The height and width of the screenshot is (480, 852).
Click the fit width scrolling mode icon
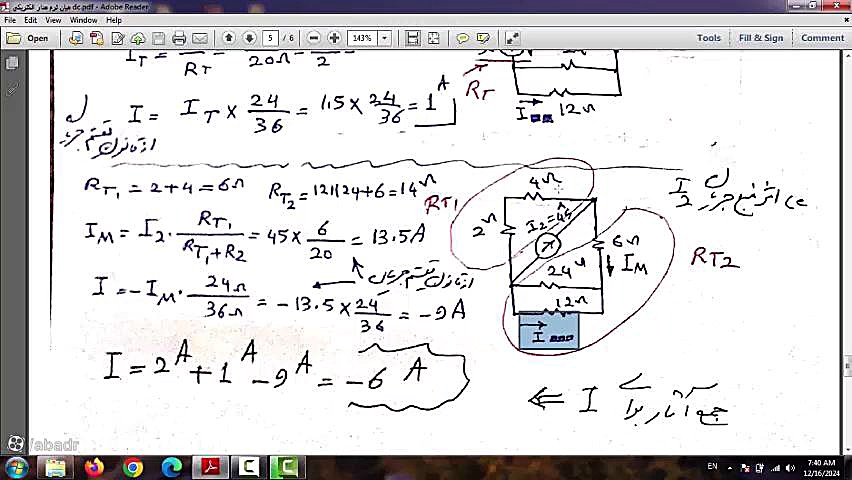coord(413,38)
